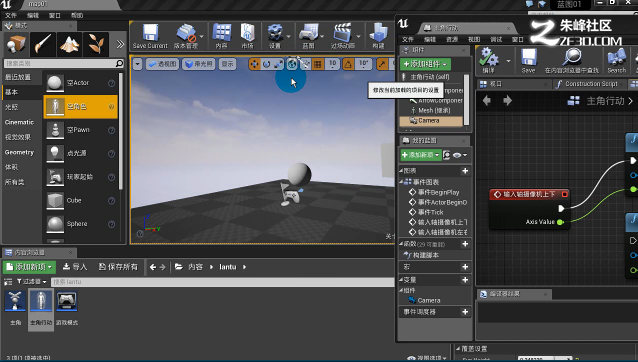Open the 透视图 perspective view dropdown
Image resolution: width=638 pixels, height=362 pixels.
click(x=163, y=64)
